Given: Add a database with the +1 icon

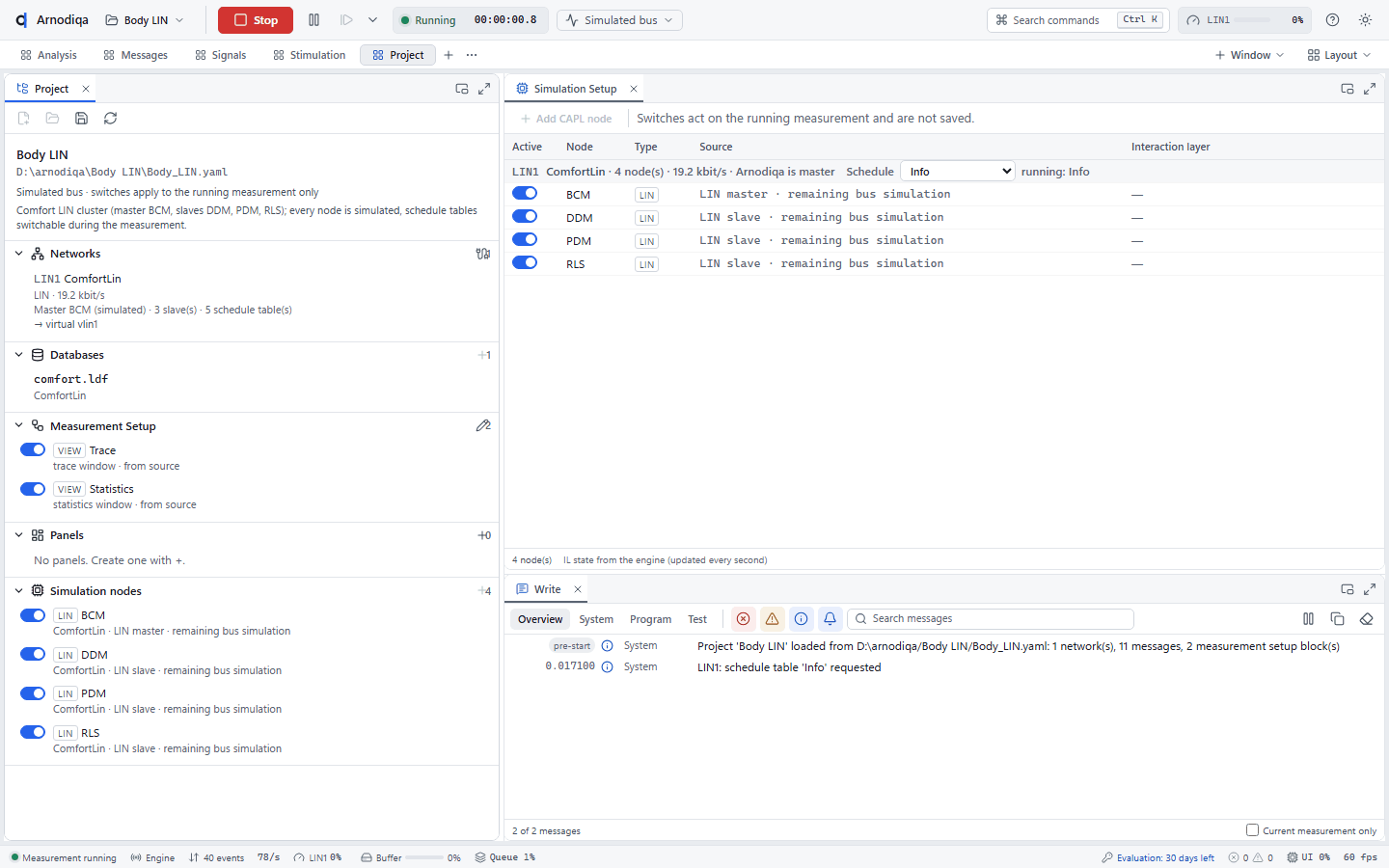Looking at the screenshot, I should (x=484, y=355).
